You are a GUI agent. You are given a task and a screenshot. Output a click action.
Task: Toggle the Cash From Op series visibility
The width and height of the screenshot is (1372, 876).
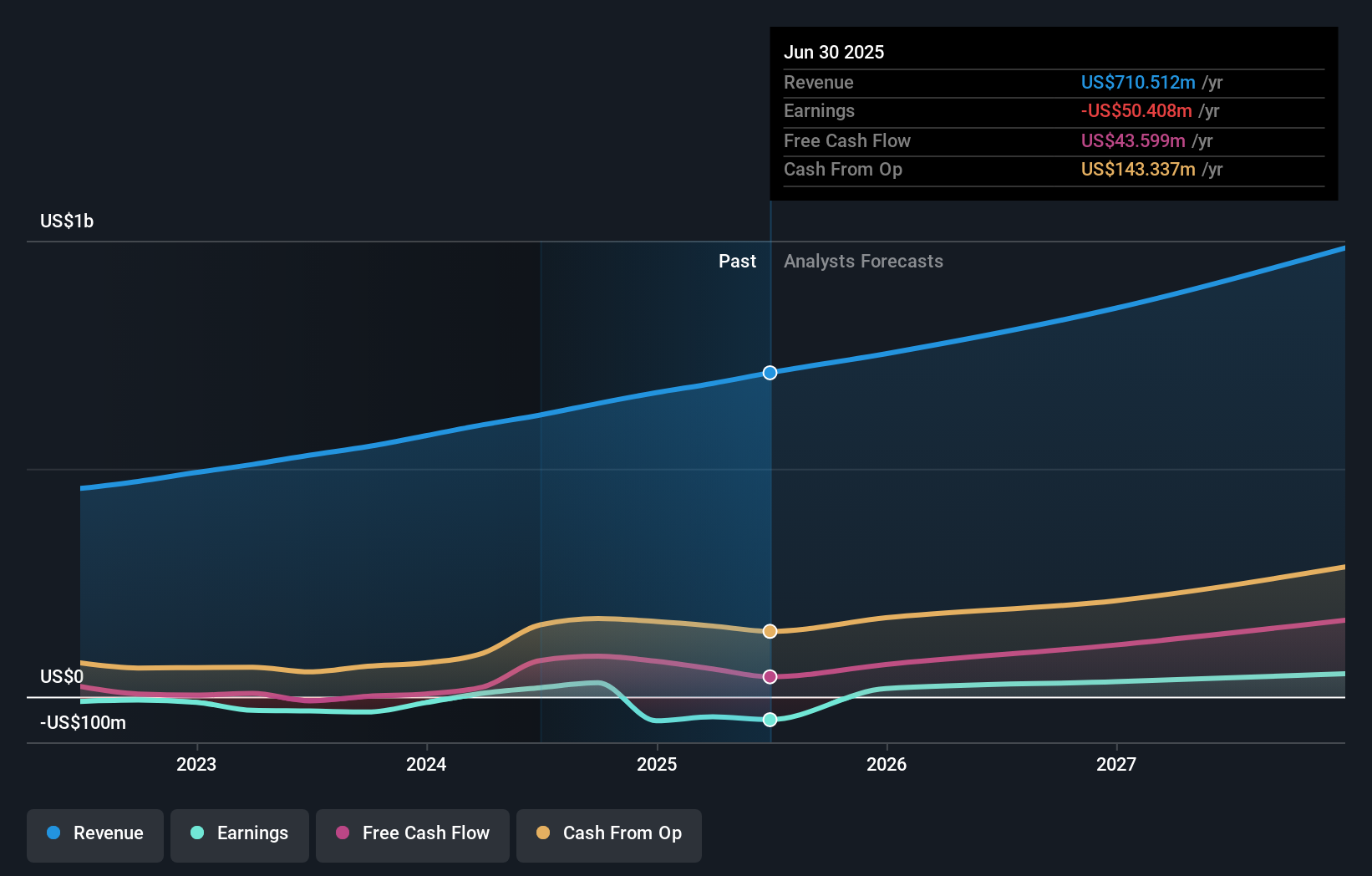tap(608, 833)
